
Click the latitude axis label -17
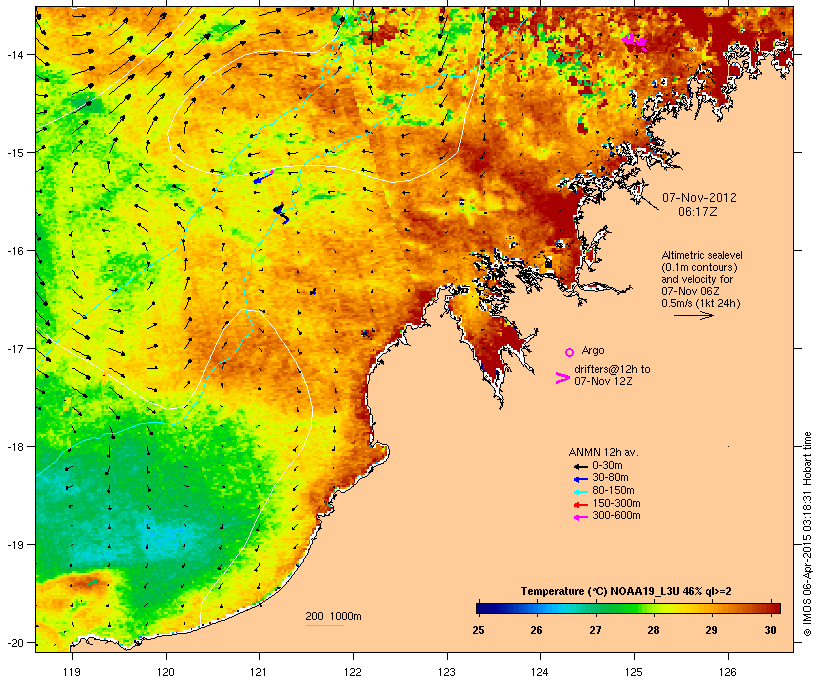[x=15, y=348]
